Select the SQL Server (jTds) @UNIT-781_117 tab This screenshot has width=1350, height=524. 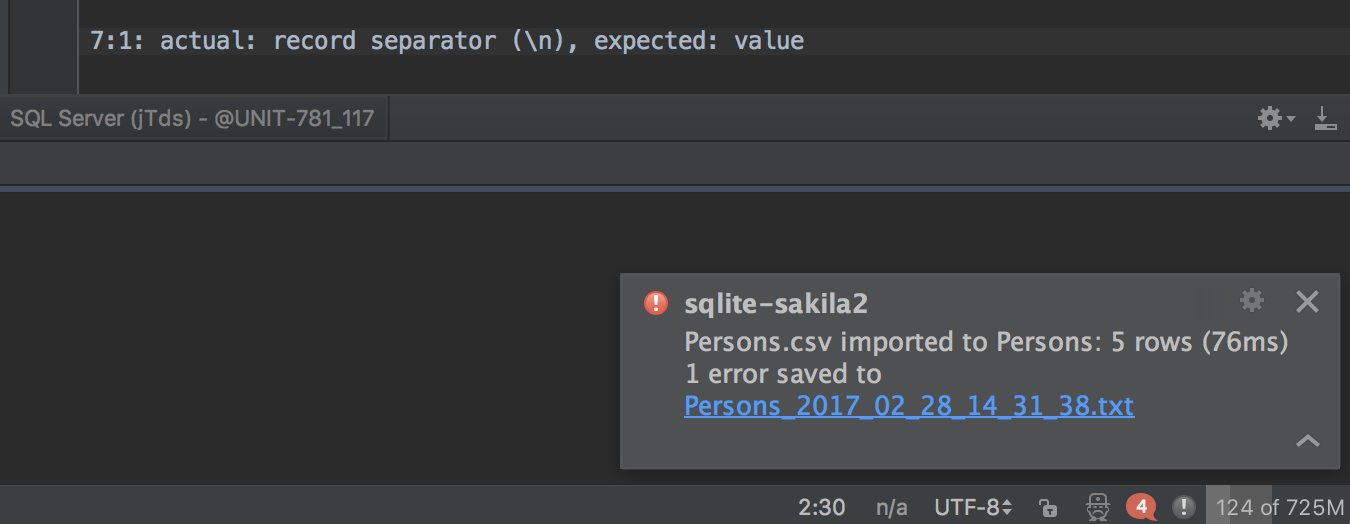click(x=192, y=119)
